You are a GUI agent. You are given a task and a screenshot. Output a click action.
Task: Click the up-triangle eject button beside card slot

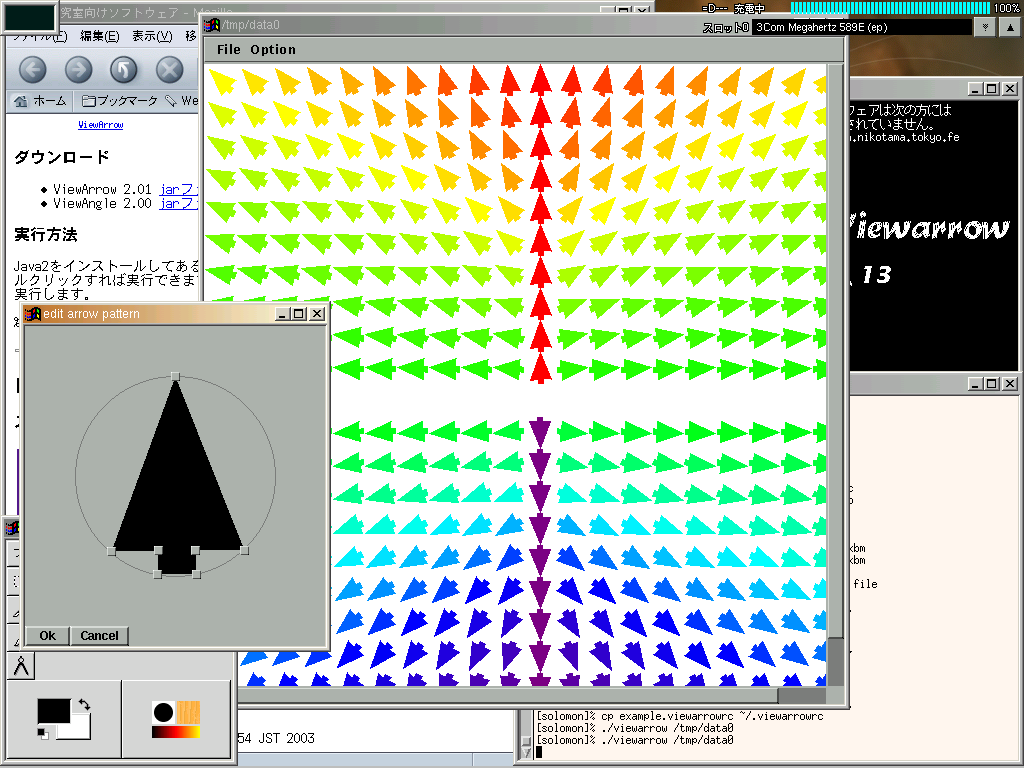[x=1009, y=27]
